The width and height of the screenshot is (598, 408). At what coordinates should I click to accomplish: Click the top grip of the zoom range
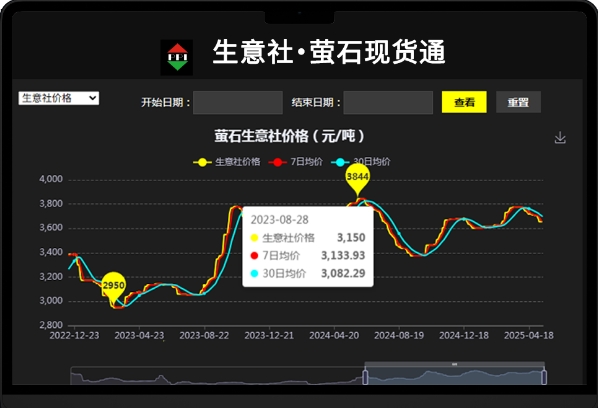pyautogui.click(x=455, y=365)
